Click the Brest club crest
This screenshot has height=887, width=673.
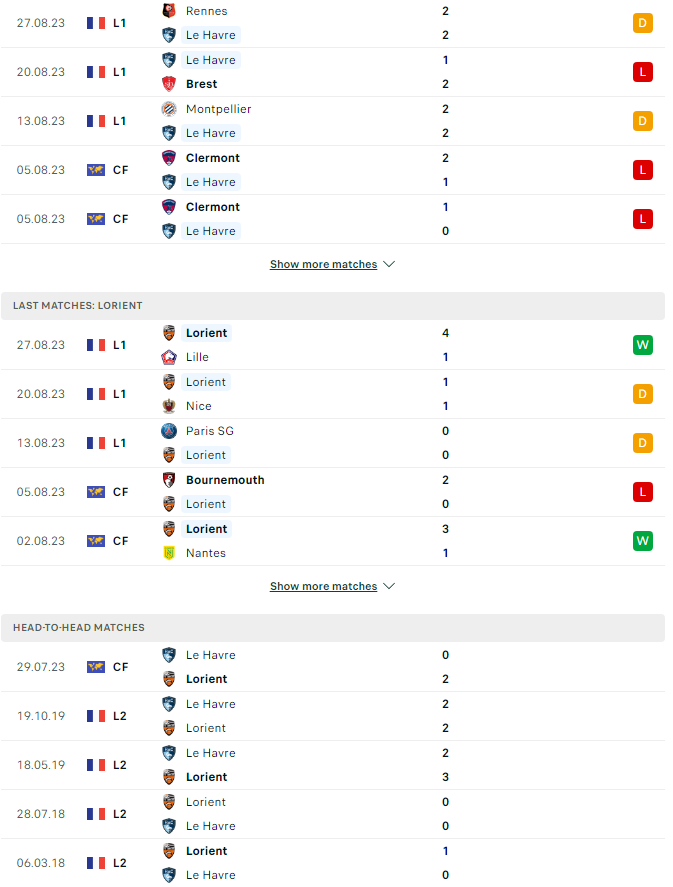169,84
